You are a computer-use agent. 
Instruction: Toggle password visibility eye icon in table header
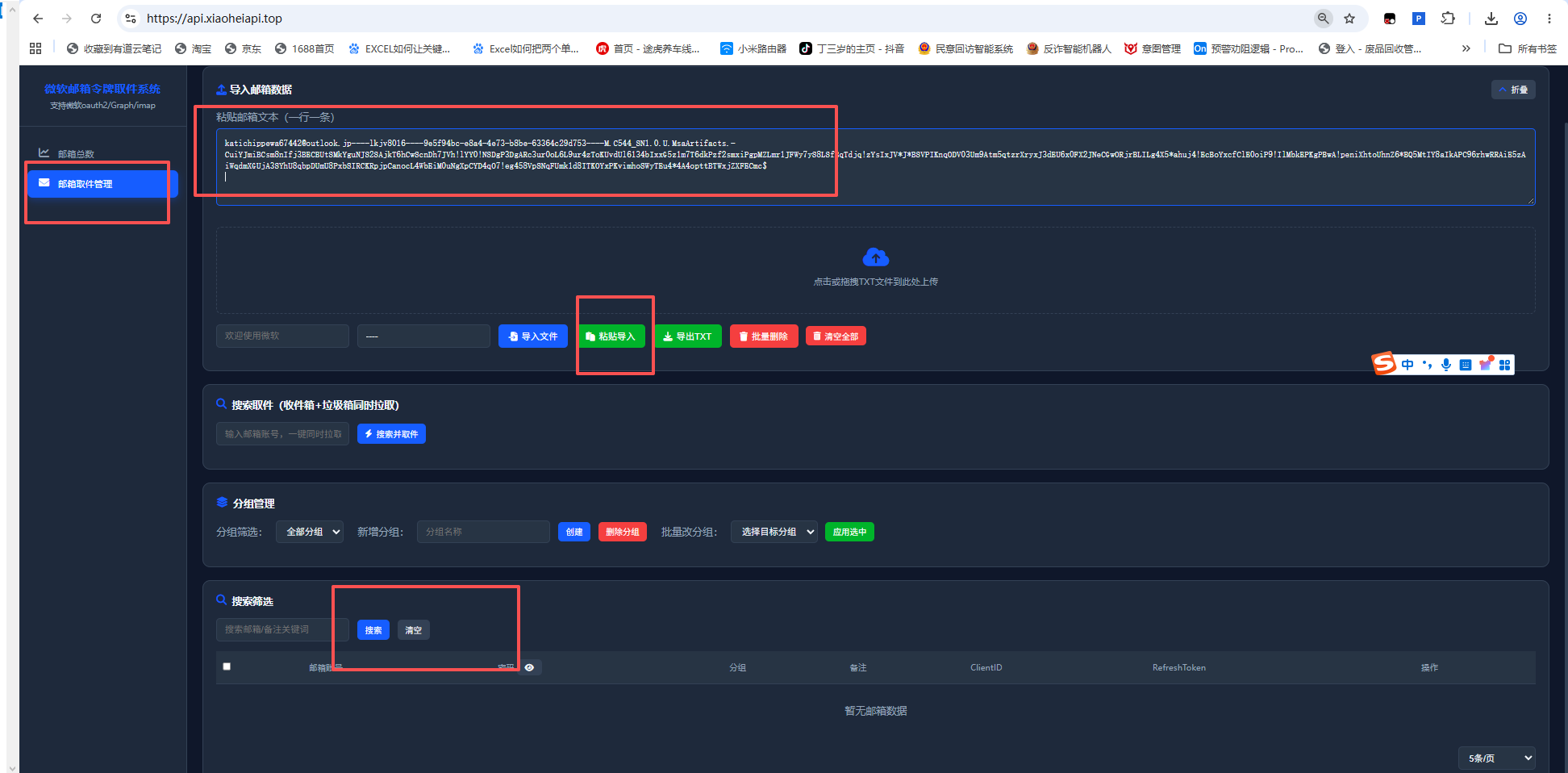point(529,667)
